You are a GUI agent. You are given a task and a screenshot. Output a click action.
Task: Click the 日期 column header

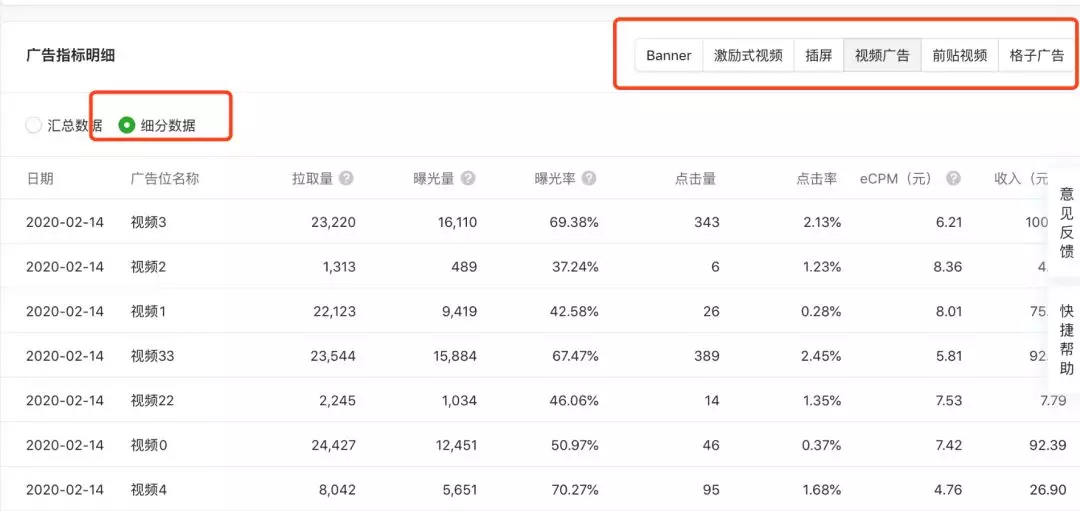tap(40, 179)
